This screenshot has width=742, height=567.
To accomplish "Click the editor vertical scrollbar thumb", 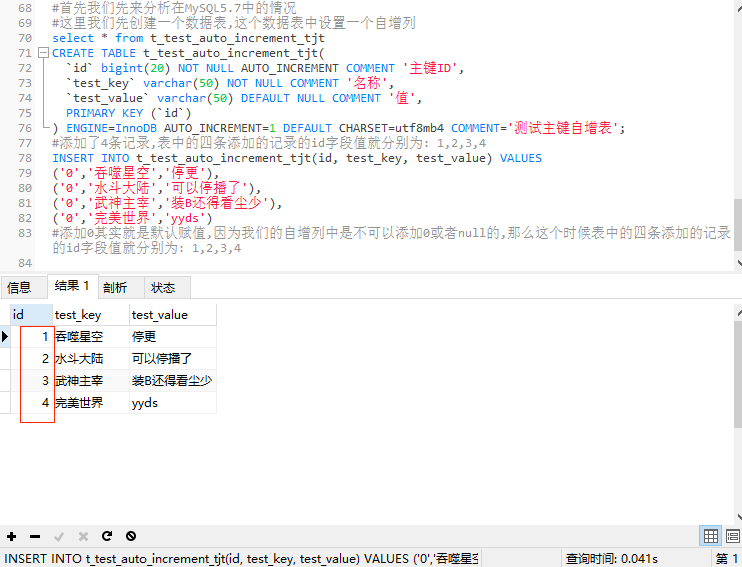I will [x=738, y=225].
